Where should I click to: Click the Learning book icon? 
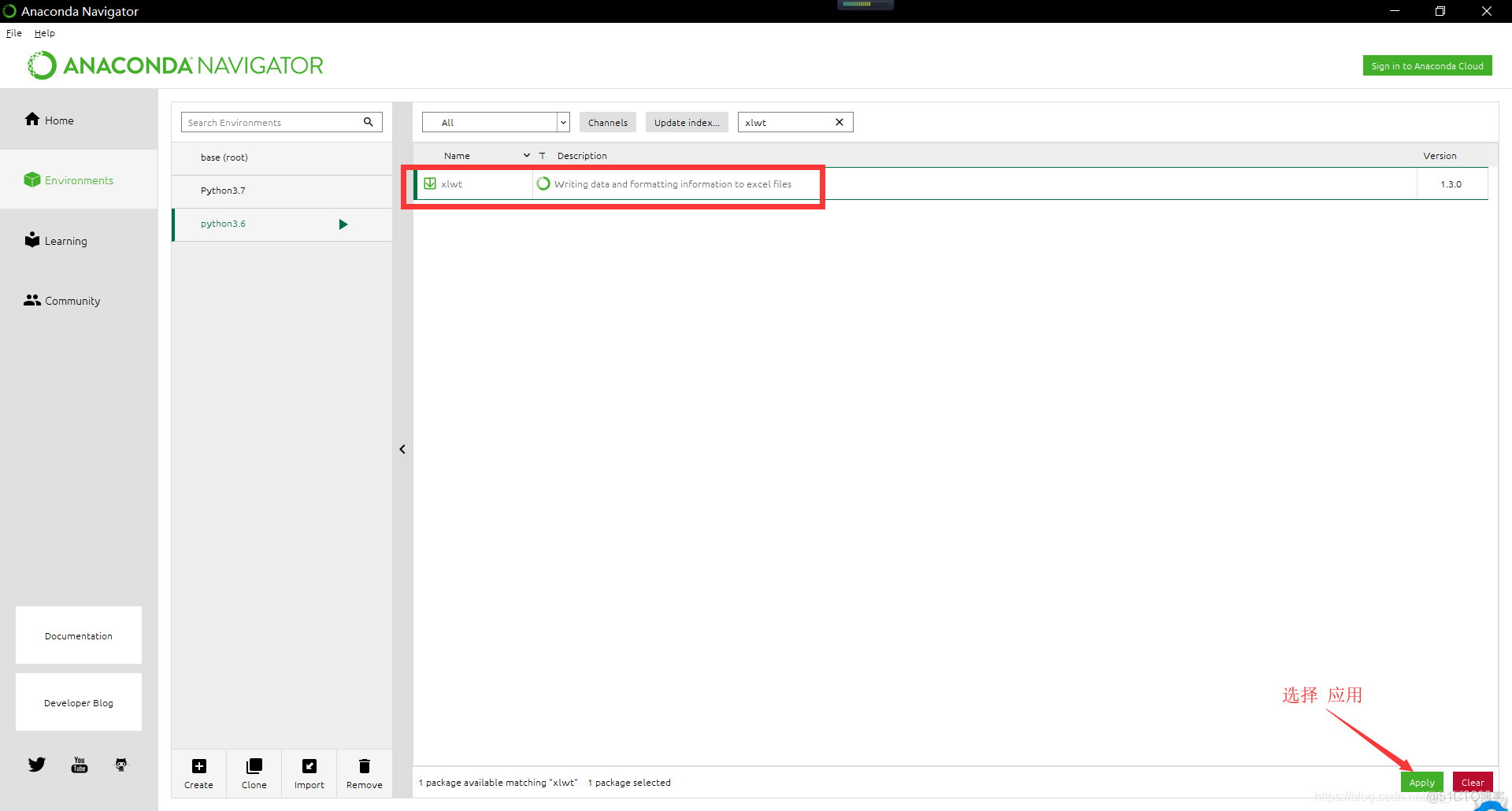click(32, 239)
